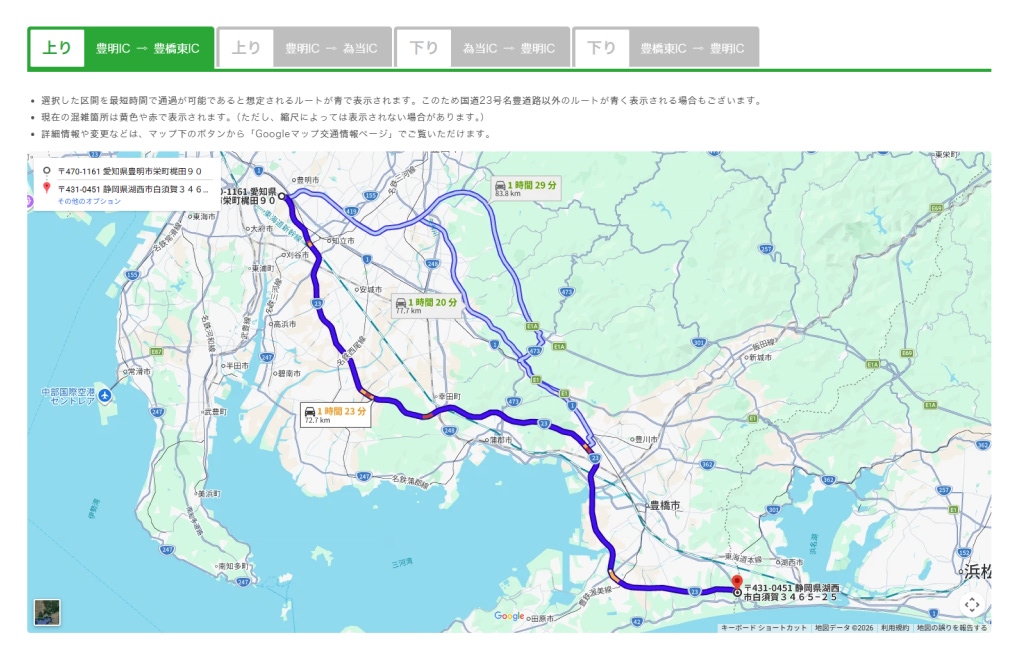Click the 武豊町 town label
Screen dimensions: 1020x660
[x=216, y=412]
